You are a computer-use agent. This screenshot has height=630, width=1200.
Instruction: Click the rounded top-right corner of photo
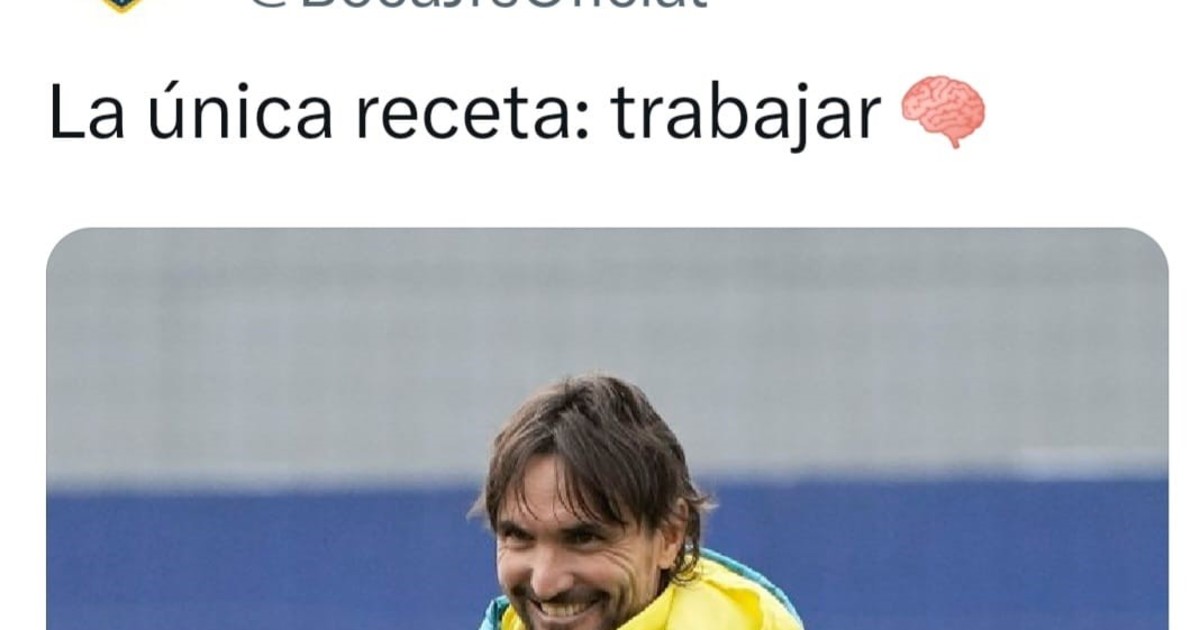(1153, 243)
